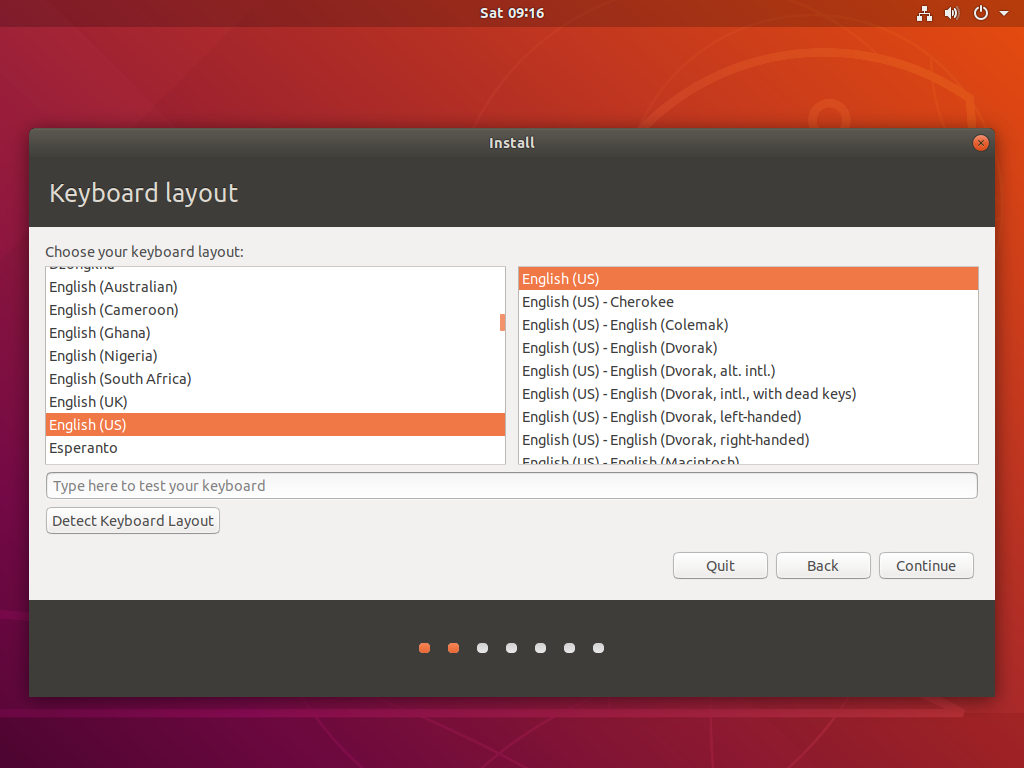Go back with the Back button
This screenshot has width=1024, height=768.
tap(823, 566)
